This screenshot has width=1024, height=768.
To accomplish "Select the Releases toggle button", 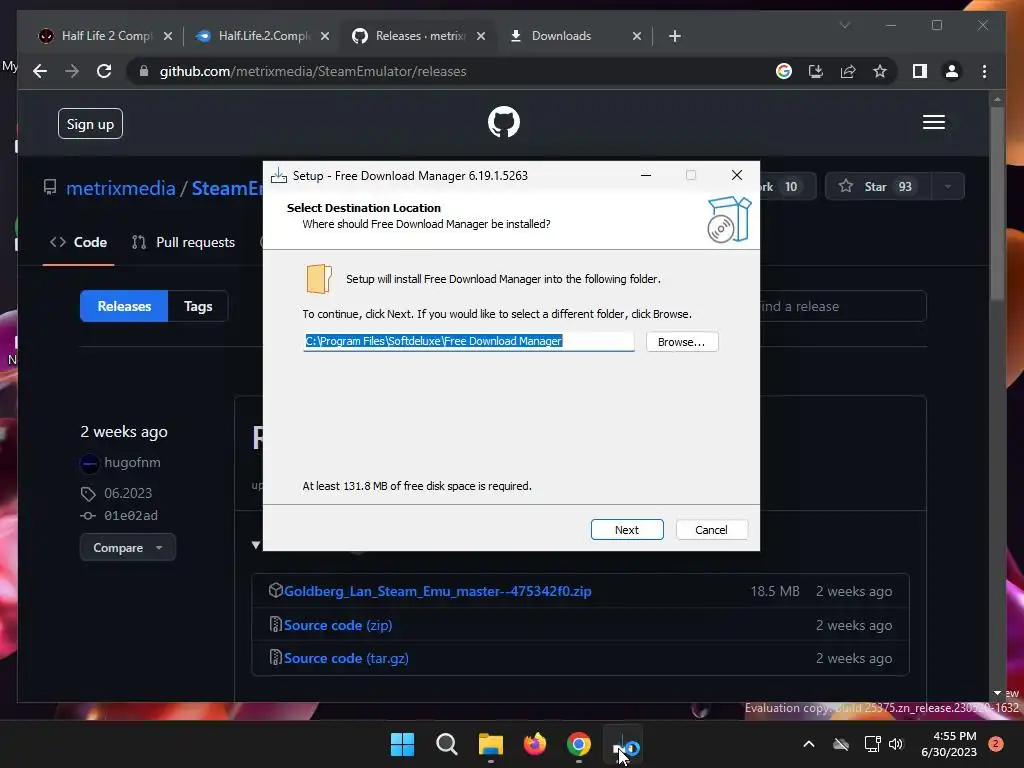I will click(x=124, y=306).
